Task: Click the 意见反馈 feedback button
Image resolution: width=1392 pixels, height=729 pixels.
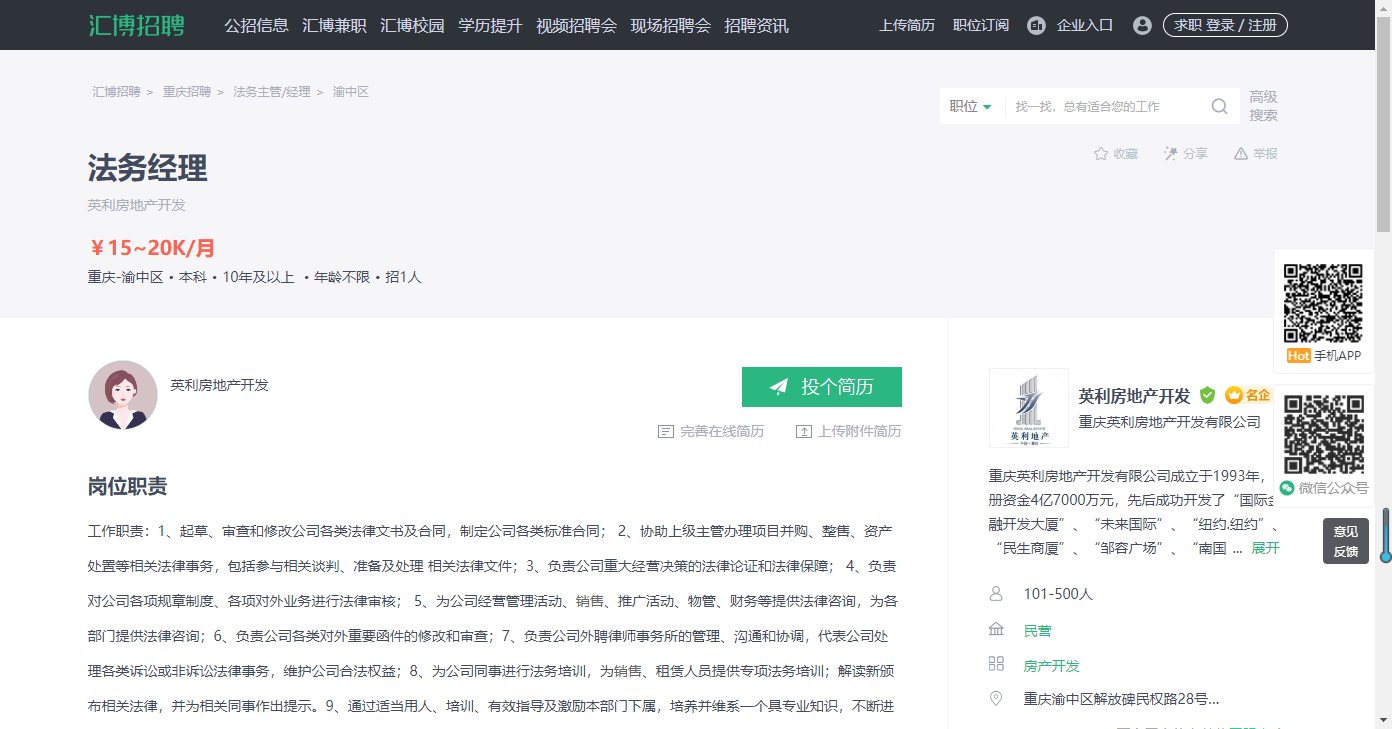Action: point(1346,541)
